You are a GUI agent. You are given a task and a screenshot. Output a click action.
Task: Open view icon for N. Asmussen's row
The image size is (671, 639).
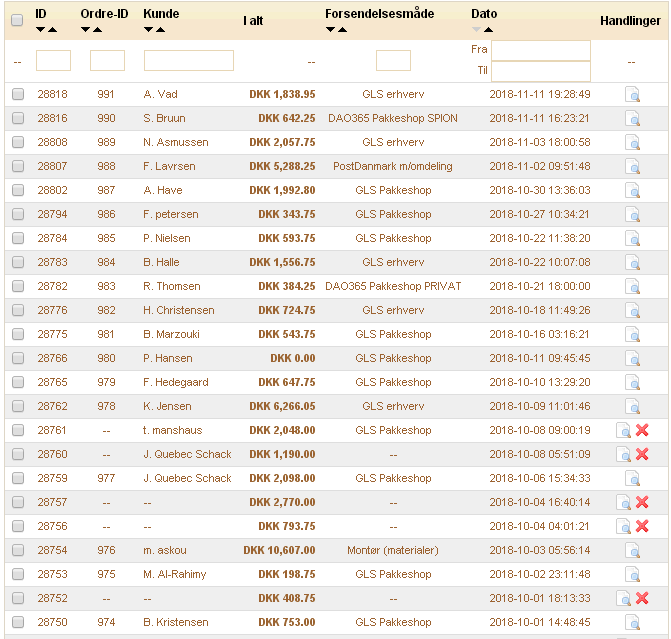tap(632, 142)
